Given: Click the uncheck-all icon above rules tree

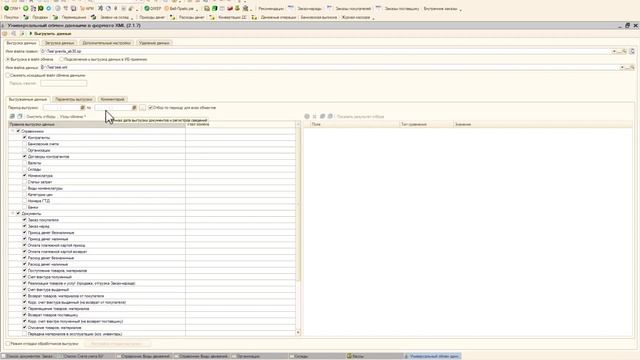Looking at the screenshot, I should (19, 117).
